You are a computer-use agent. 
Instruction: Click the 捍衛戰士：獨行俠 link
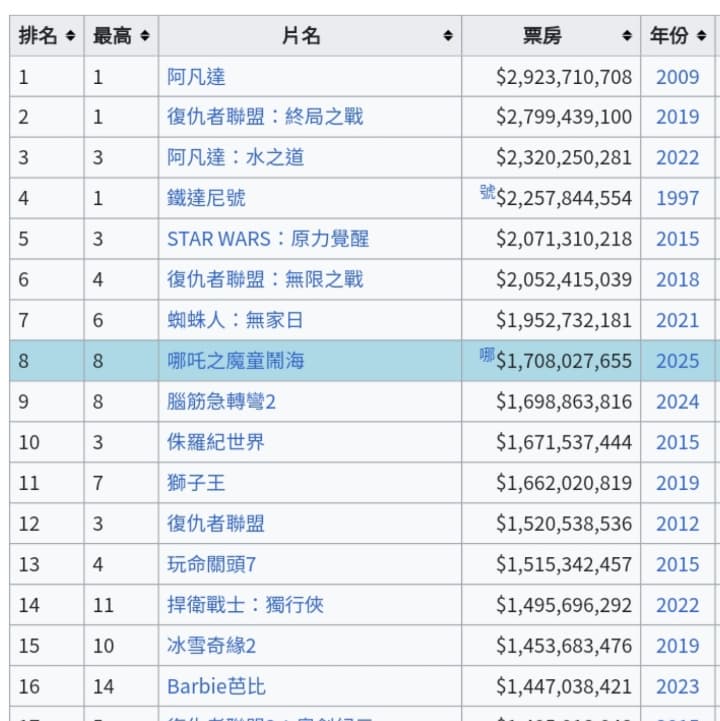(245, 605)
